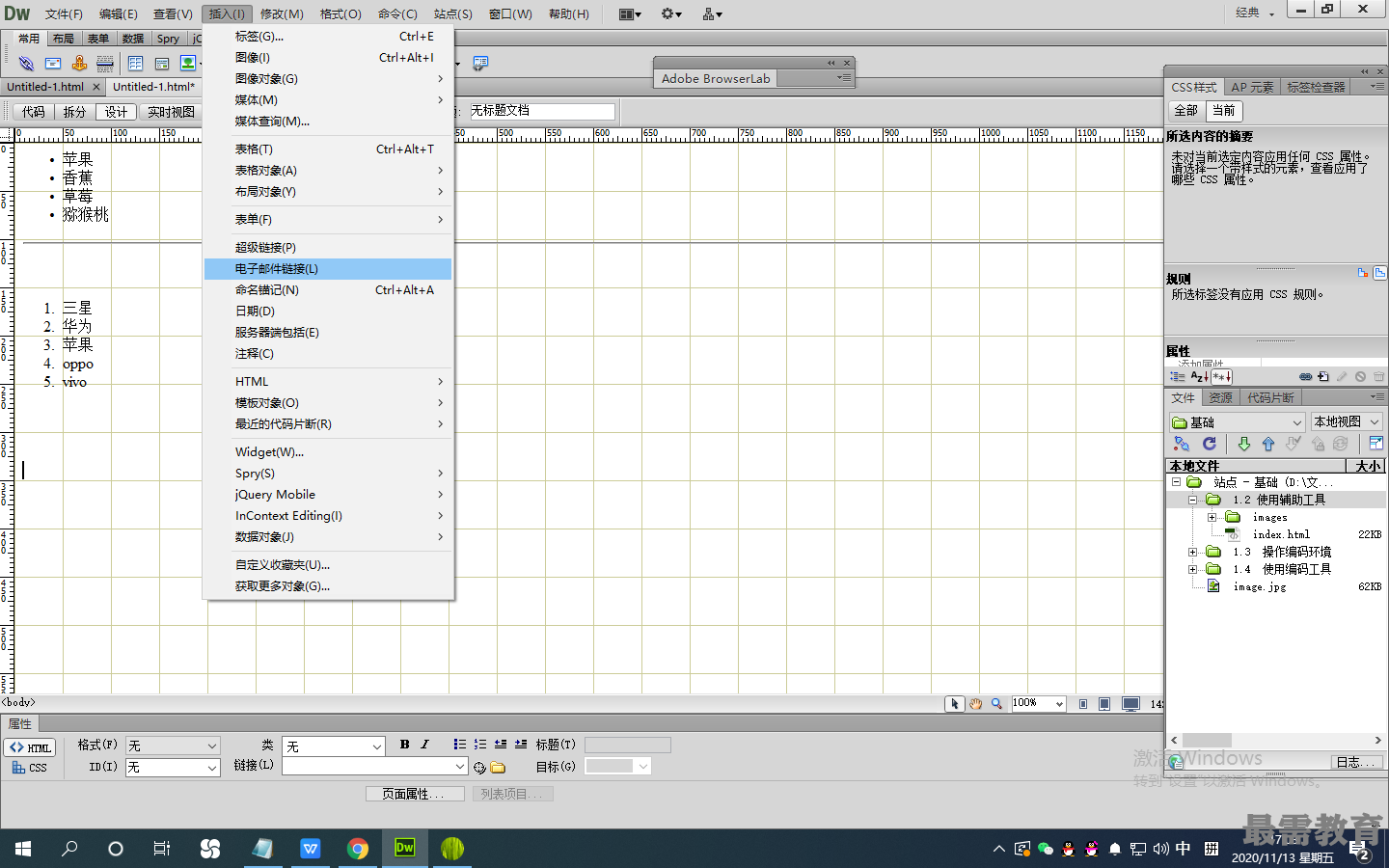Click the Hyperlink icon in Insert bar

click(x=26, y=64)
